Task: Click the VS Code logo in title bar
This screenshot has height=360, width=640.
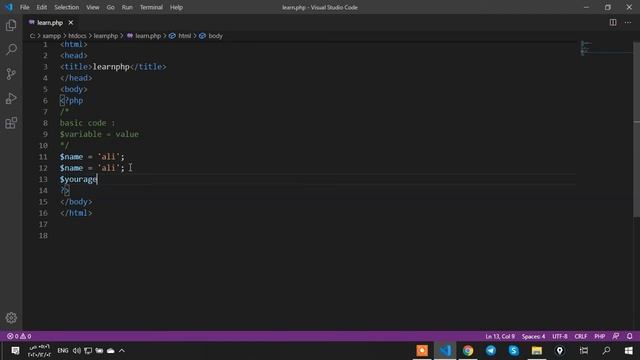Action: coord(9,7)
